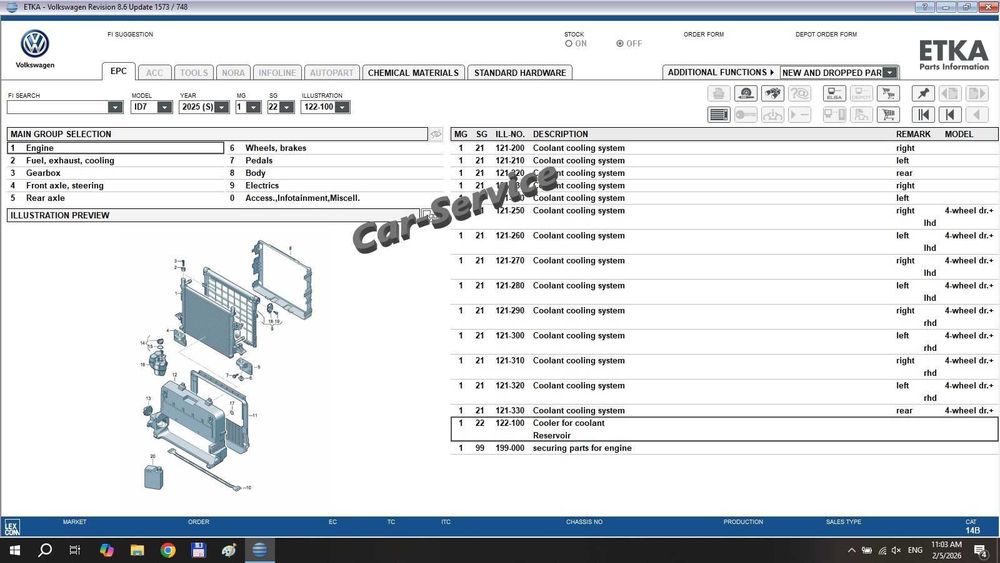
Task: Click the greyed key icon
Action: (746, 115)
